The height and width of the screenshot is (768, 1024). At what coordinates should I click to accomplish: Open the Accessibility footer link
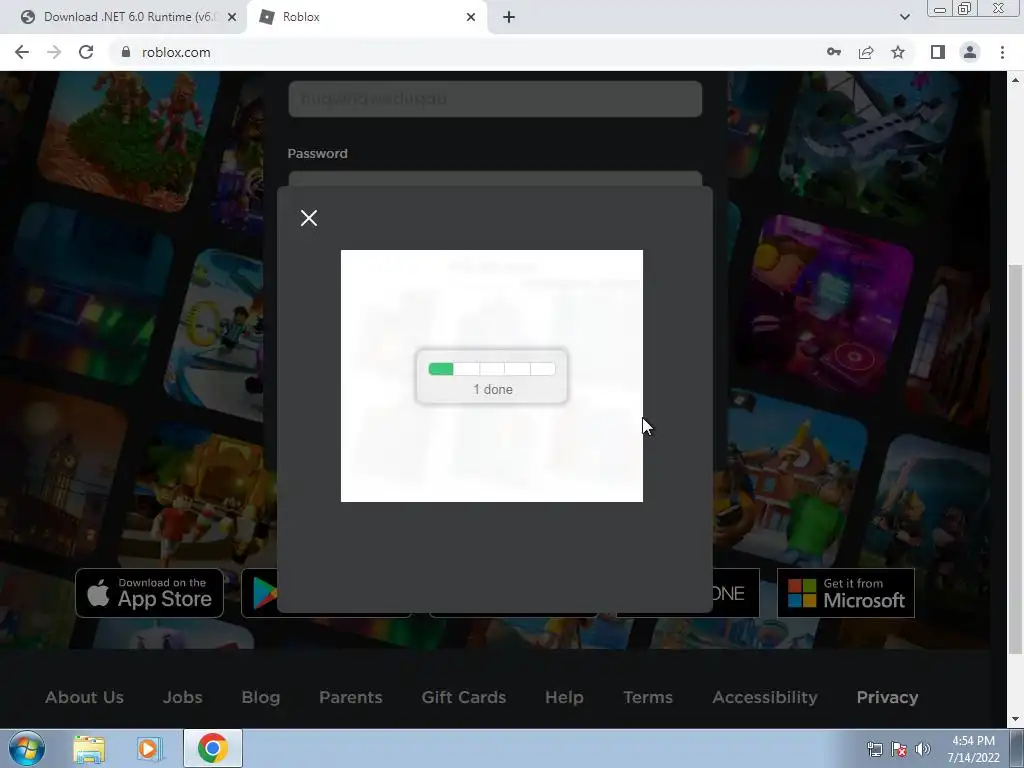[765, 697]
